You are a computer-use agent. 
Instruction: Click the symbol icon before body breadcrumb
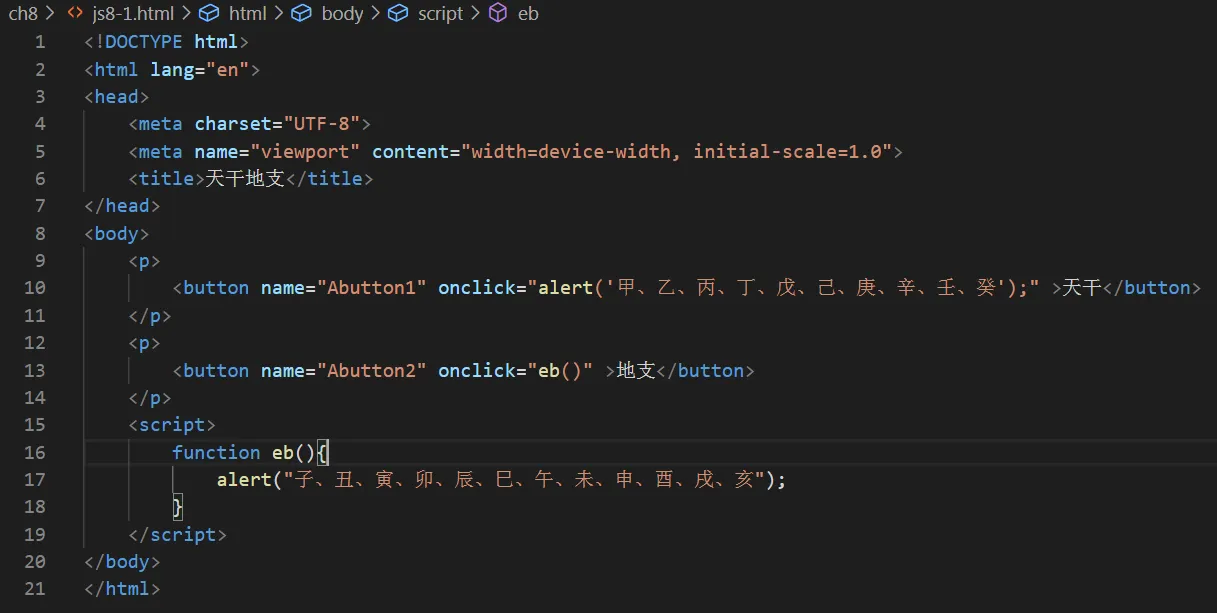pyautogui.click(x=302, y=14)
